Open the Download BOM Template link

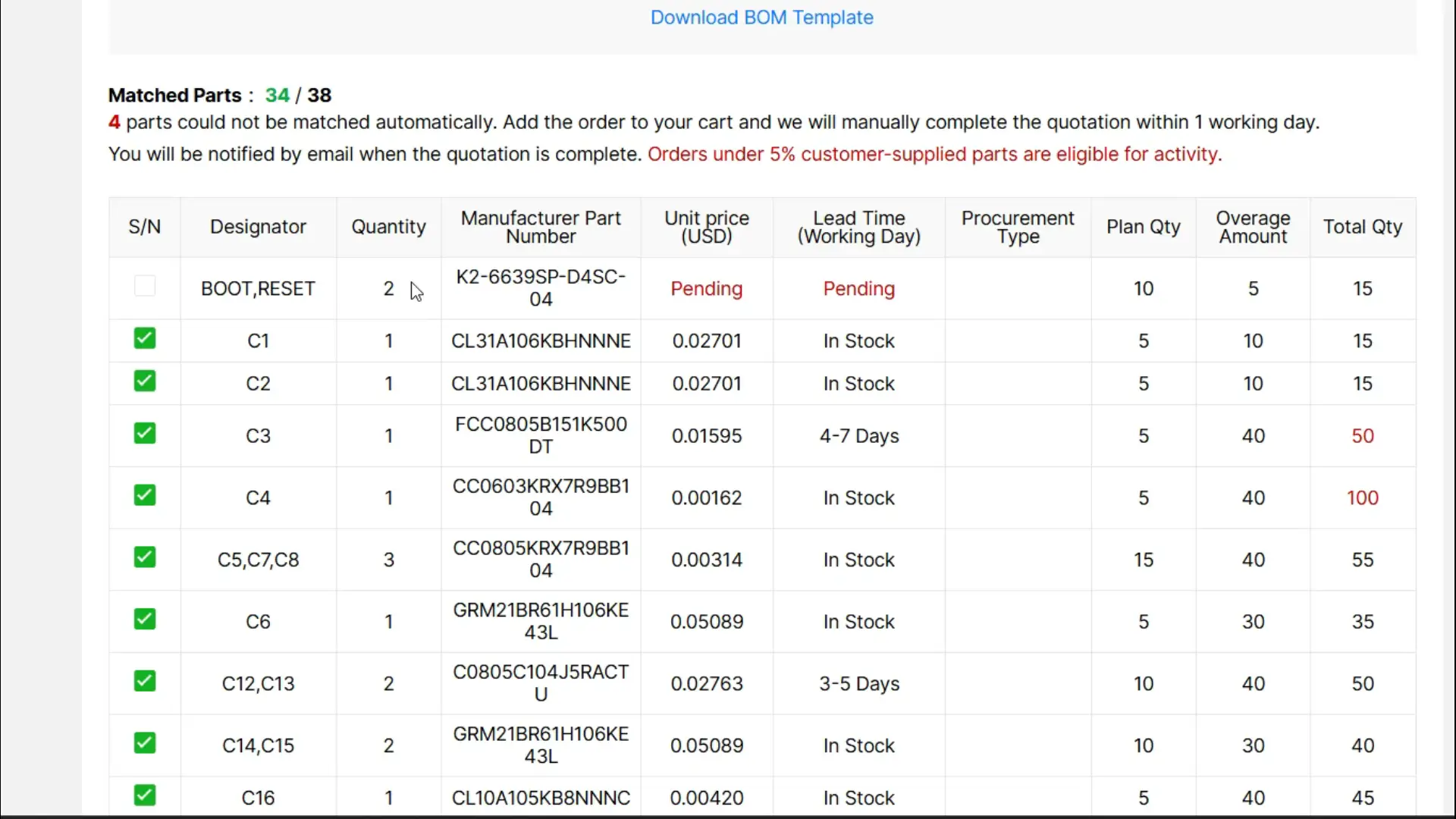[x=761, y=17]
